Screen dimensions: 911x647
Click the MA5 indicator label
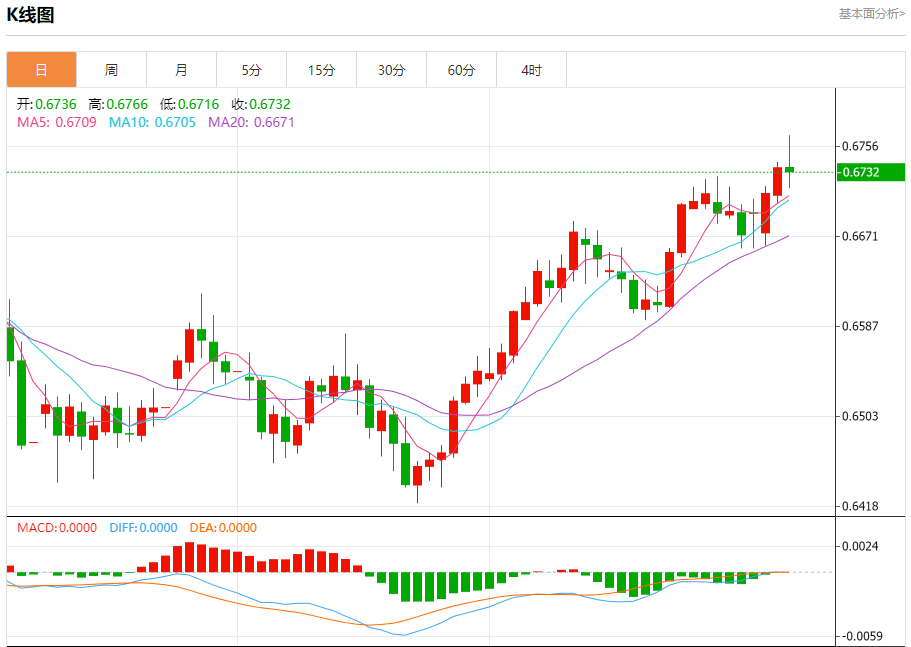(56, 122)
